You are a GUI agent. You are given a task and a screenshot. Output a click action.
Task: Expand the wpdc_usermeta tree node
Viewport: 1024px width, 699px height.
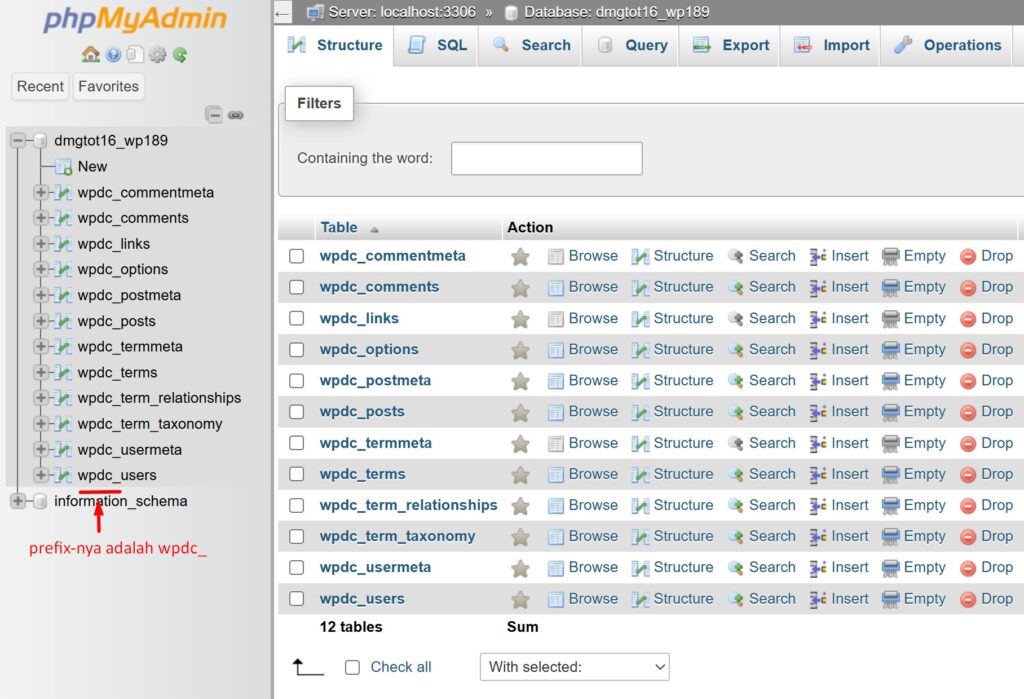[41, 449]
